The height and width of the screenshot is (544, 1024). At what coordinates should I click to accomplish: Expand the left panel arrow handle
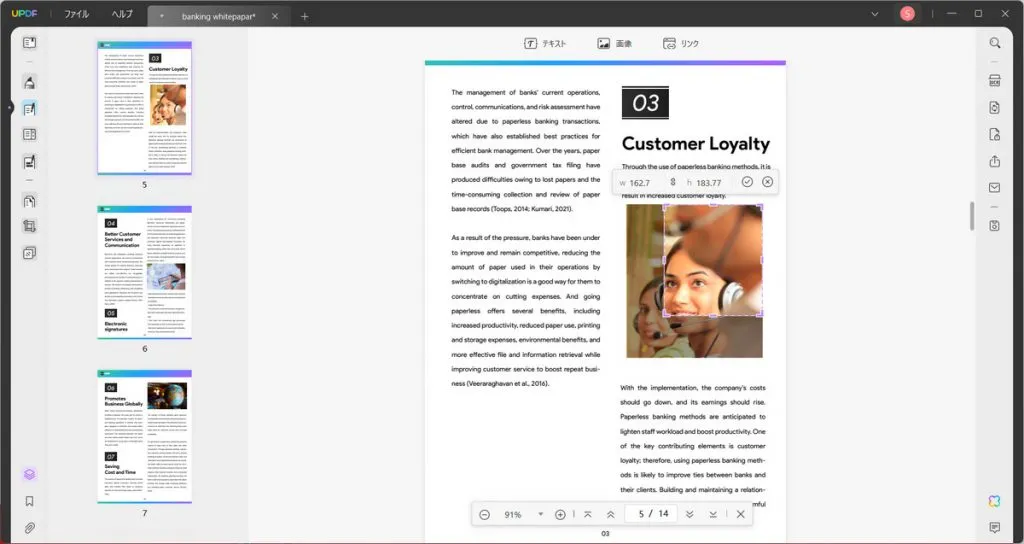[x=9, y=108]
